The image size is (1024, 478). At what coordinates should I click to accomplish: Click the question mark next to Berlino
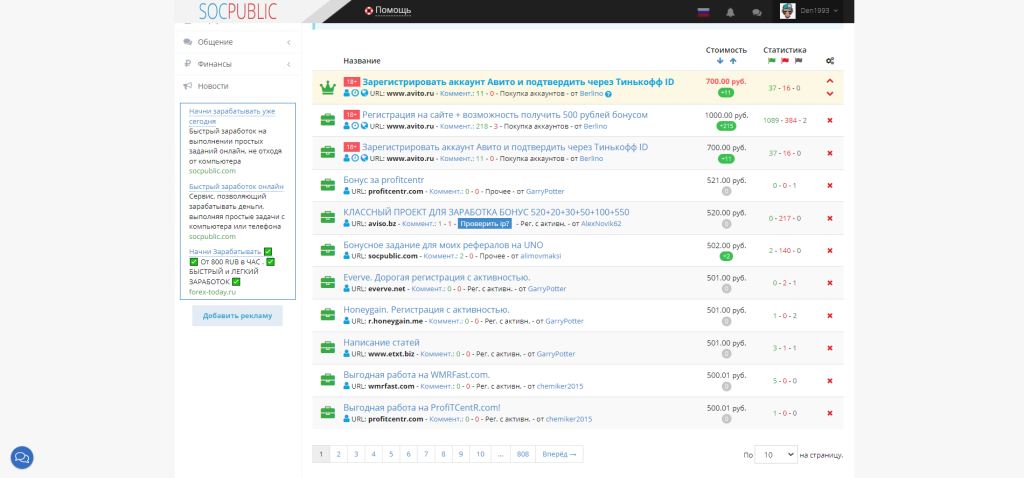click(x=608, y=94)
